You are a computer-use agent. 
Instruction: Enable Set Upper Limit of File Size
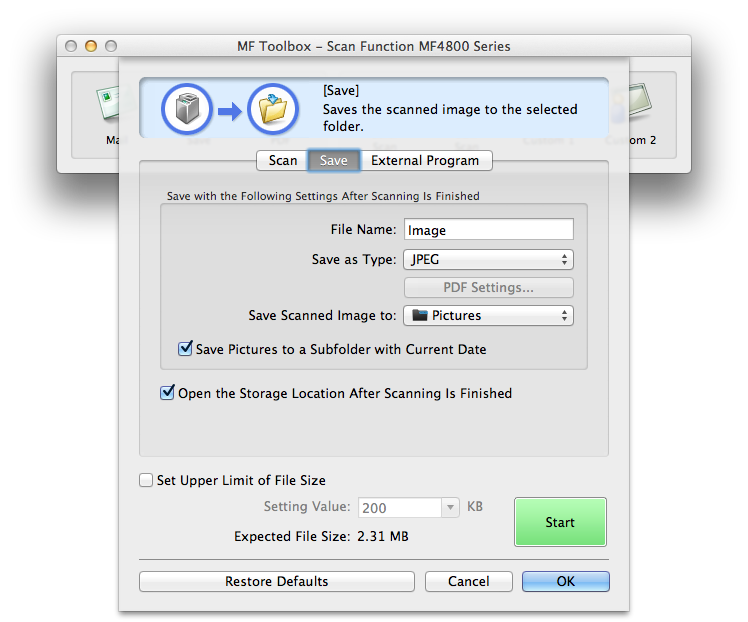point(146,480)
